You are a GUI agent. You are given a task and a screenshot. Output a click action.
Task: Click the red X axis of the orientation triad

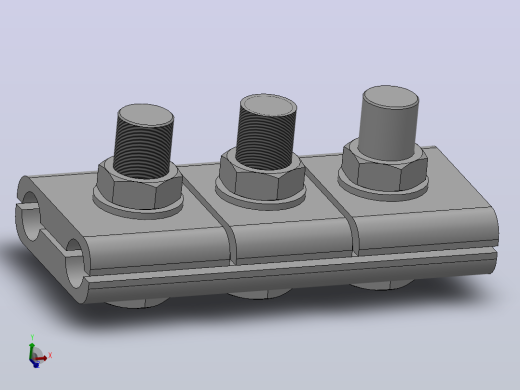(x=42, y=358)
